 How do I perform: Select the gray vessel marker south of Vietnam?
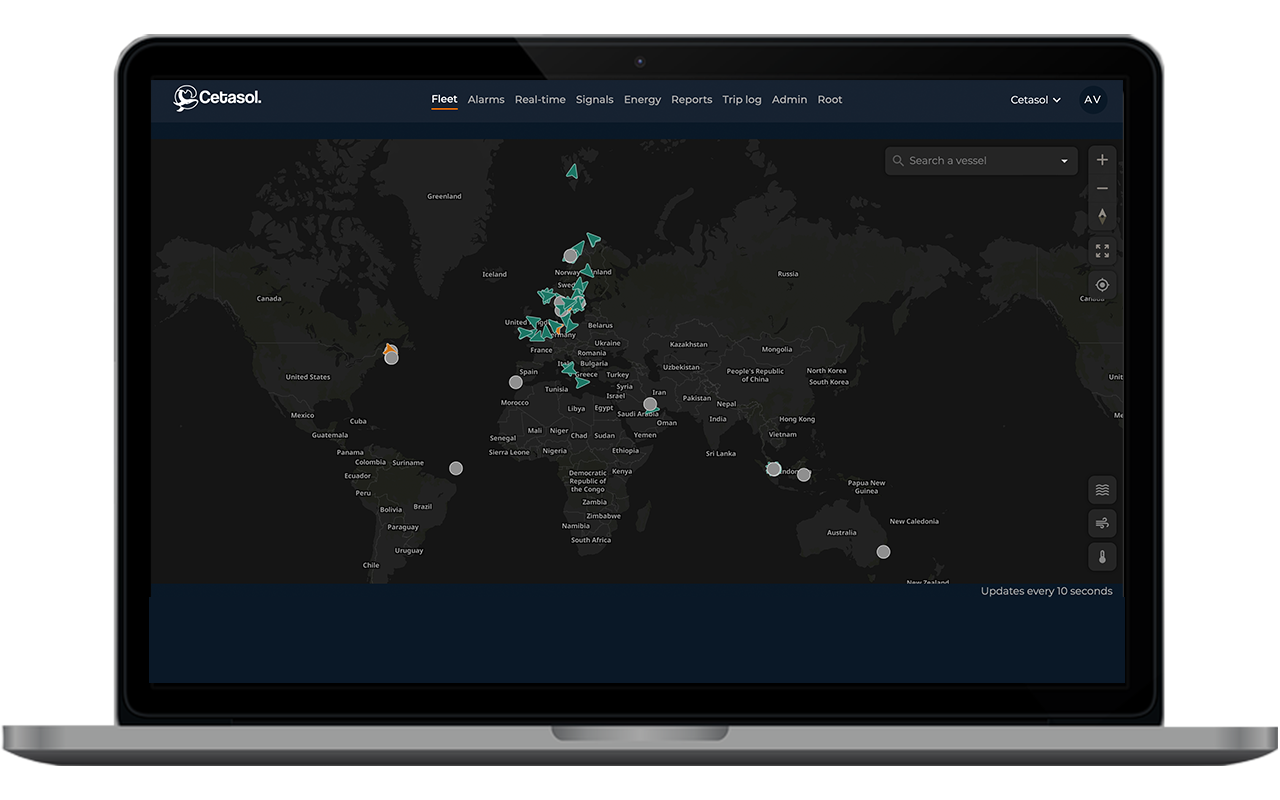pyautogui.click(x=773, y=468)
